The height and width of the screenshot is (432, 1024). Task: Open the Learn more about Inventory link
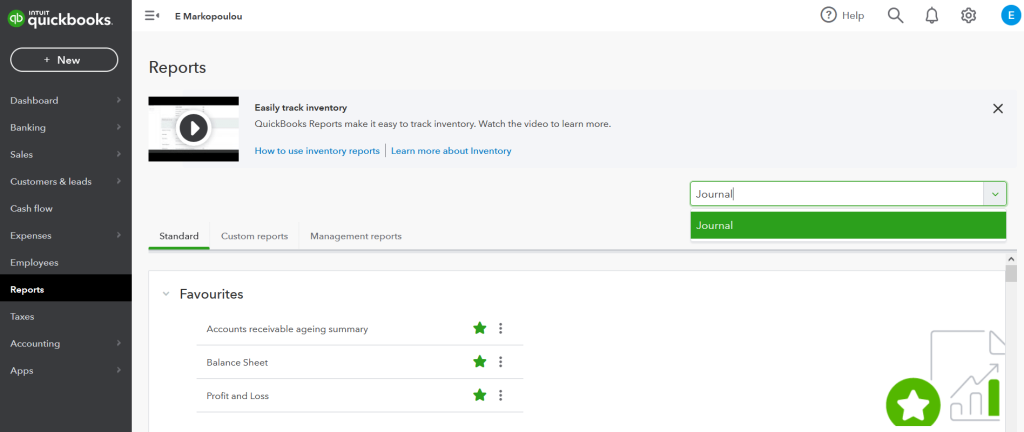451,151
